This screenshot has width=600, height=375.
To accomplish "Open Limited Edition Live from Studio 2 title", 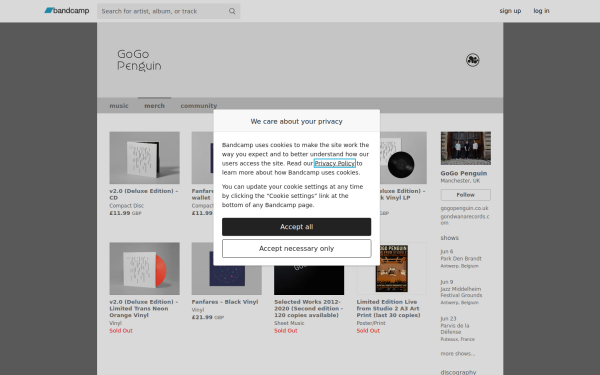I will (x=388, y=308).
